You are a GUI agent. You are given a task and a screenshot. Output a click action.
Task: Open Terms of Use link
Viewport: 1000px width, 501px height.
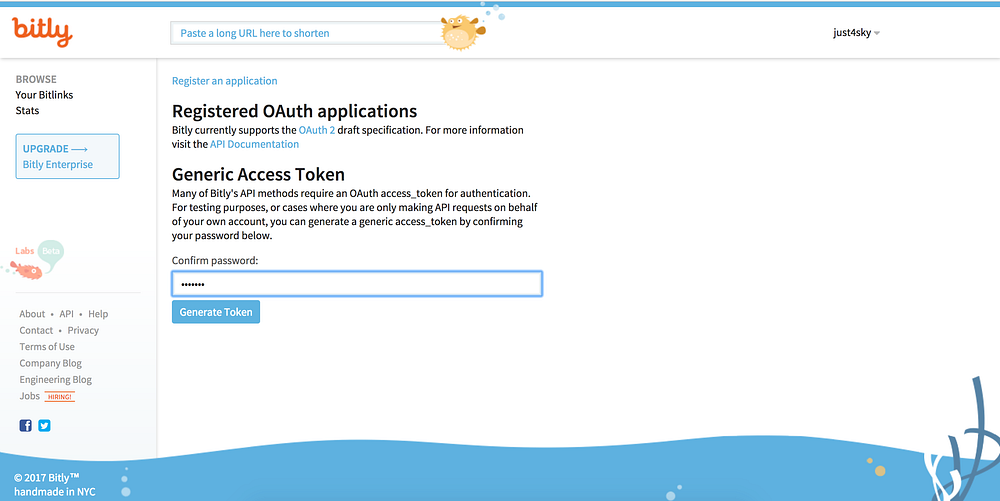(47, 347)
